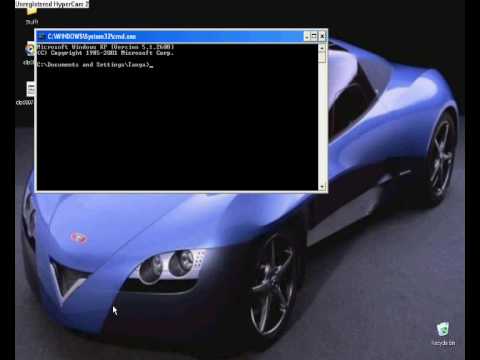Click the Microsoft Windows XP version line

tap(105, 47)
